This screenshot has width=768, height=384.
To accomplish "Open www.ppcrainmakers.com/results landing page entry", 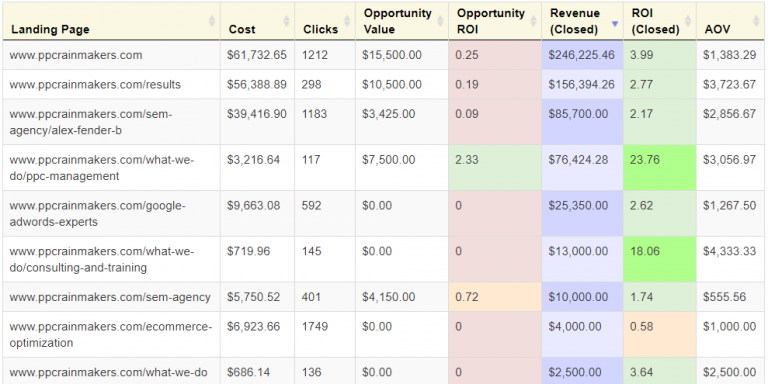I will click(x=95, y=84).
